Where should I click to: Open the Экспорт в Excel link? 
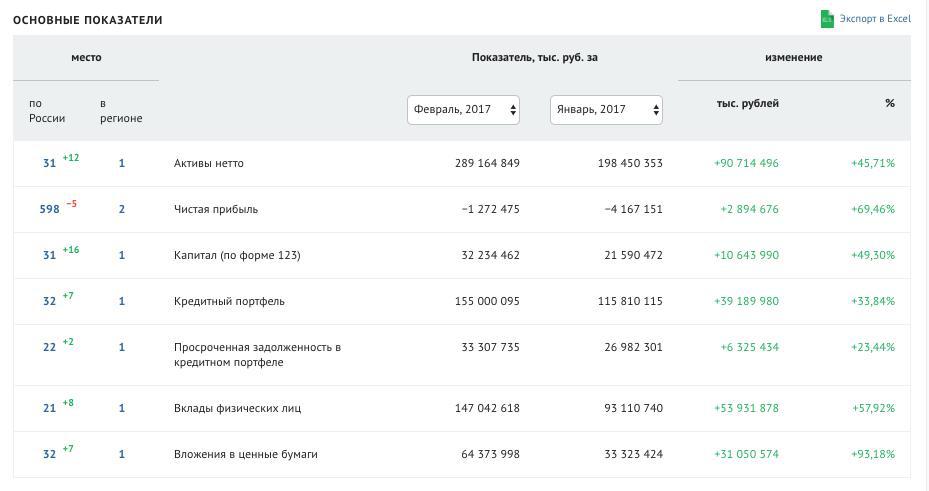875,18
